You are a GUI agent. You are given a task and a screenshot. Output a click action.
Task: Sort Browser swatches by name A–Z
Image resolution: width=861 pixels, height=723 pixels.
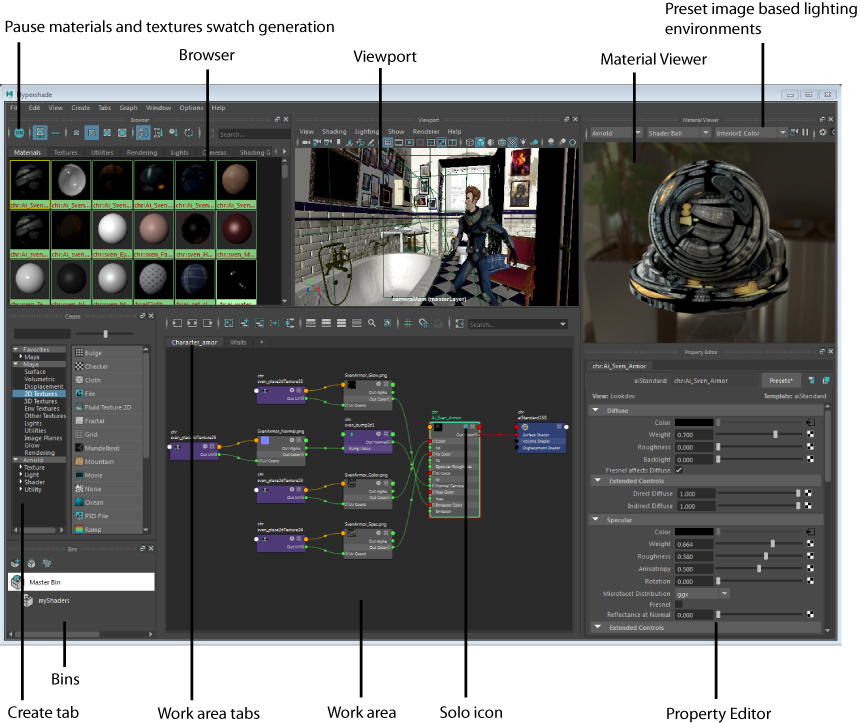[143, 133]
